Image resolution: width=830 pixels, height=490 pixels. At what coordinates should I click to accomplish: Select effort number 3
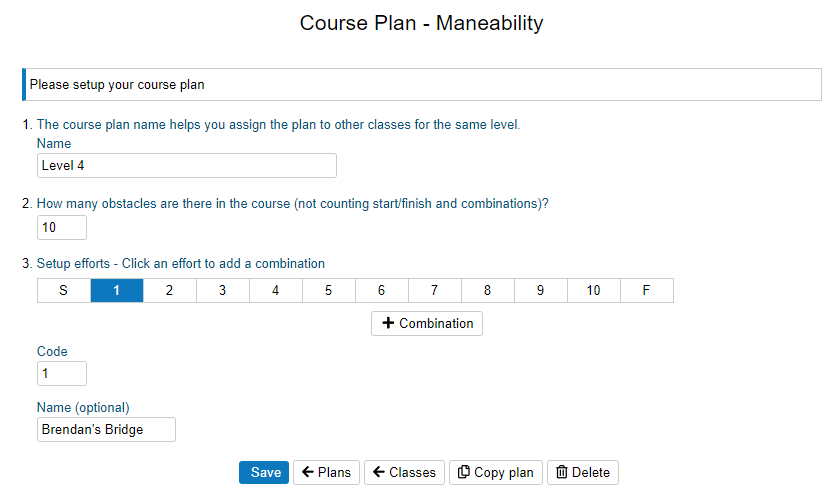click(x=223, y=290)
